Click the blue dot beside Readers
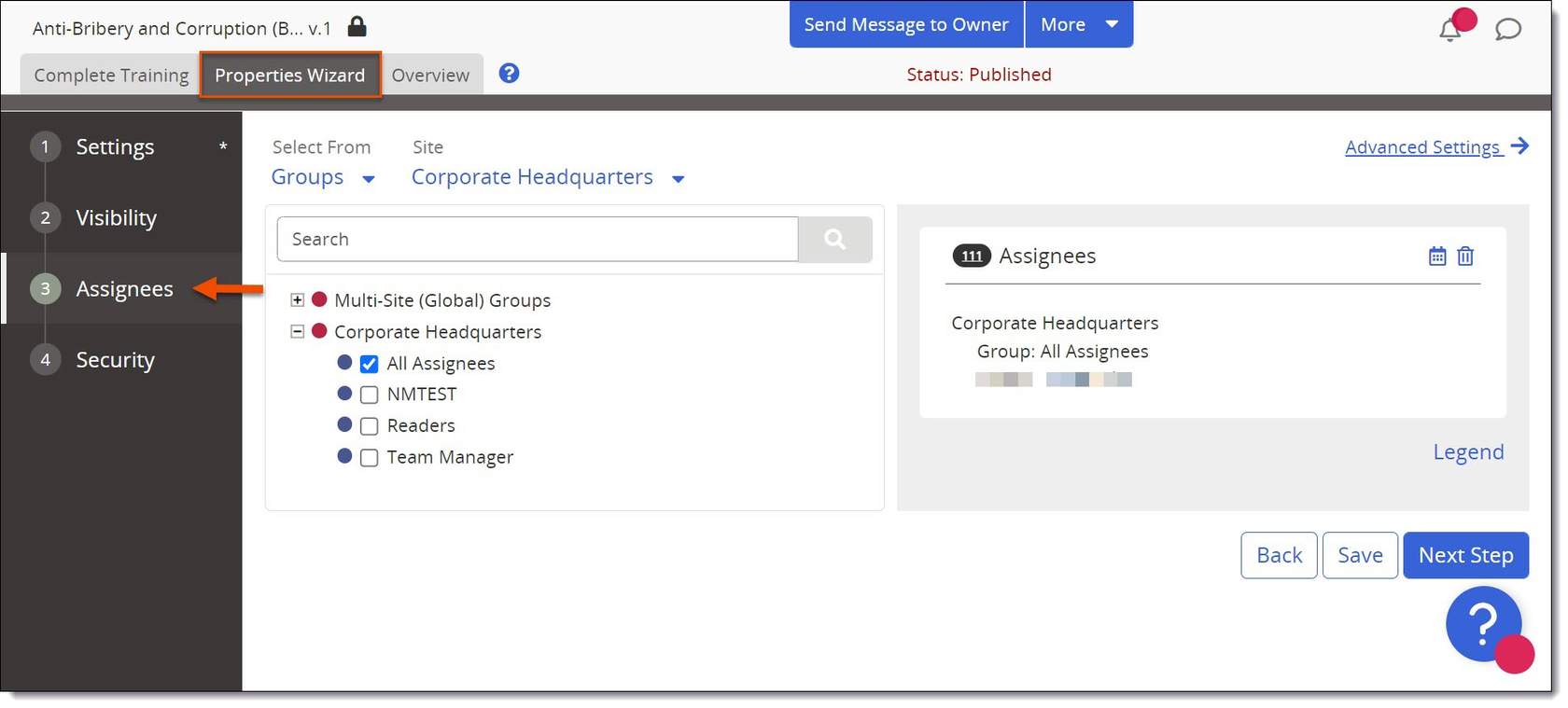Image resolution: width=1568 pixels, height=708 pixels. tap(344, 424)
